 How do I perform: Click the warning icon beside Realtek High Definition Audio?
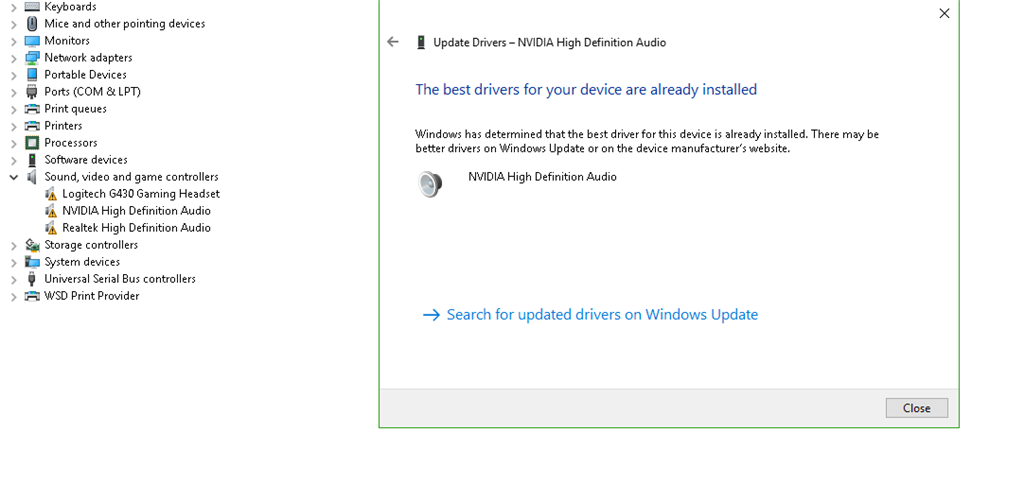click(50, 228)
